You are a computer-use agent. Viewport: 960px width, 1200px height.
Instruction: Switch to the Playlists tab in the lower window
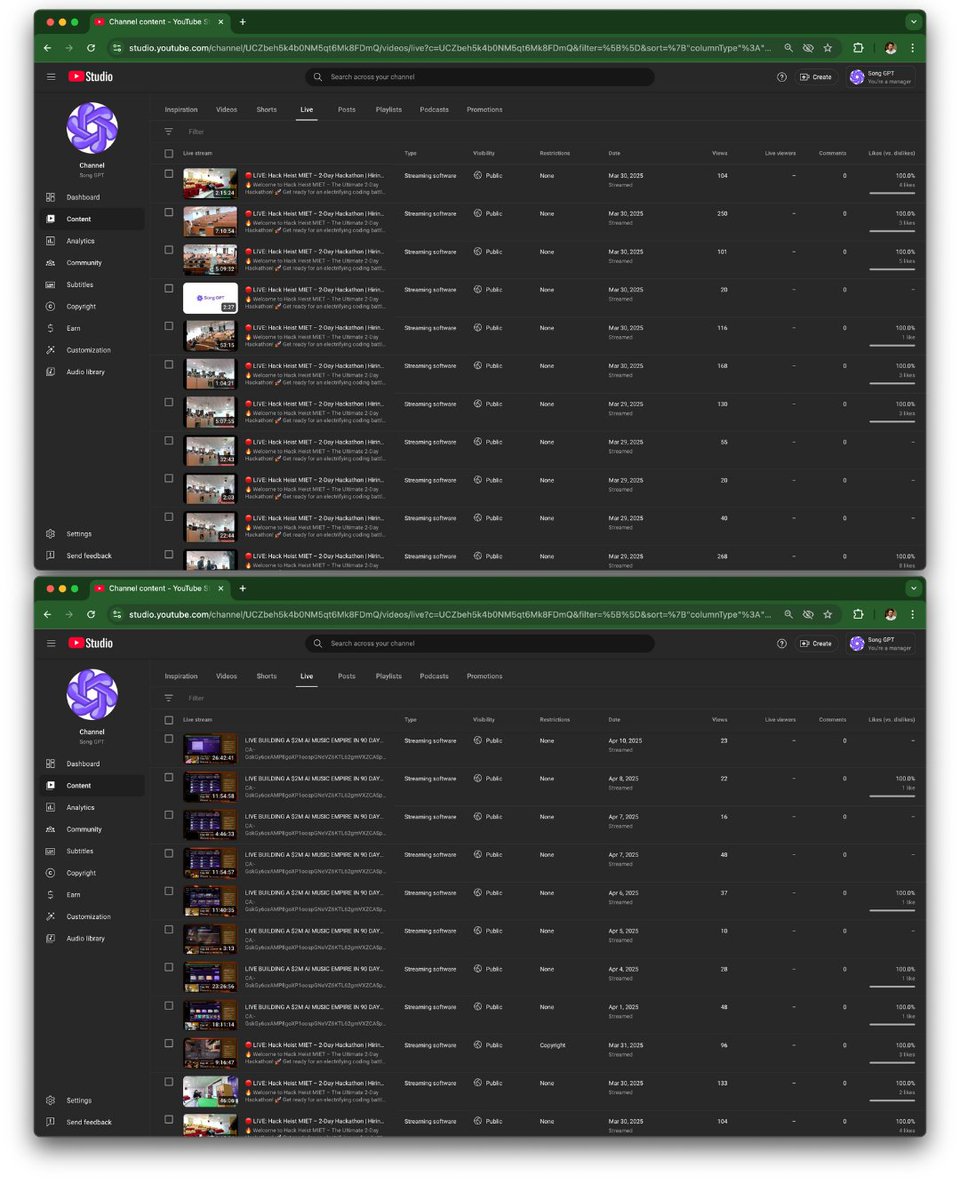coord(389,677)
